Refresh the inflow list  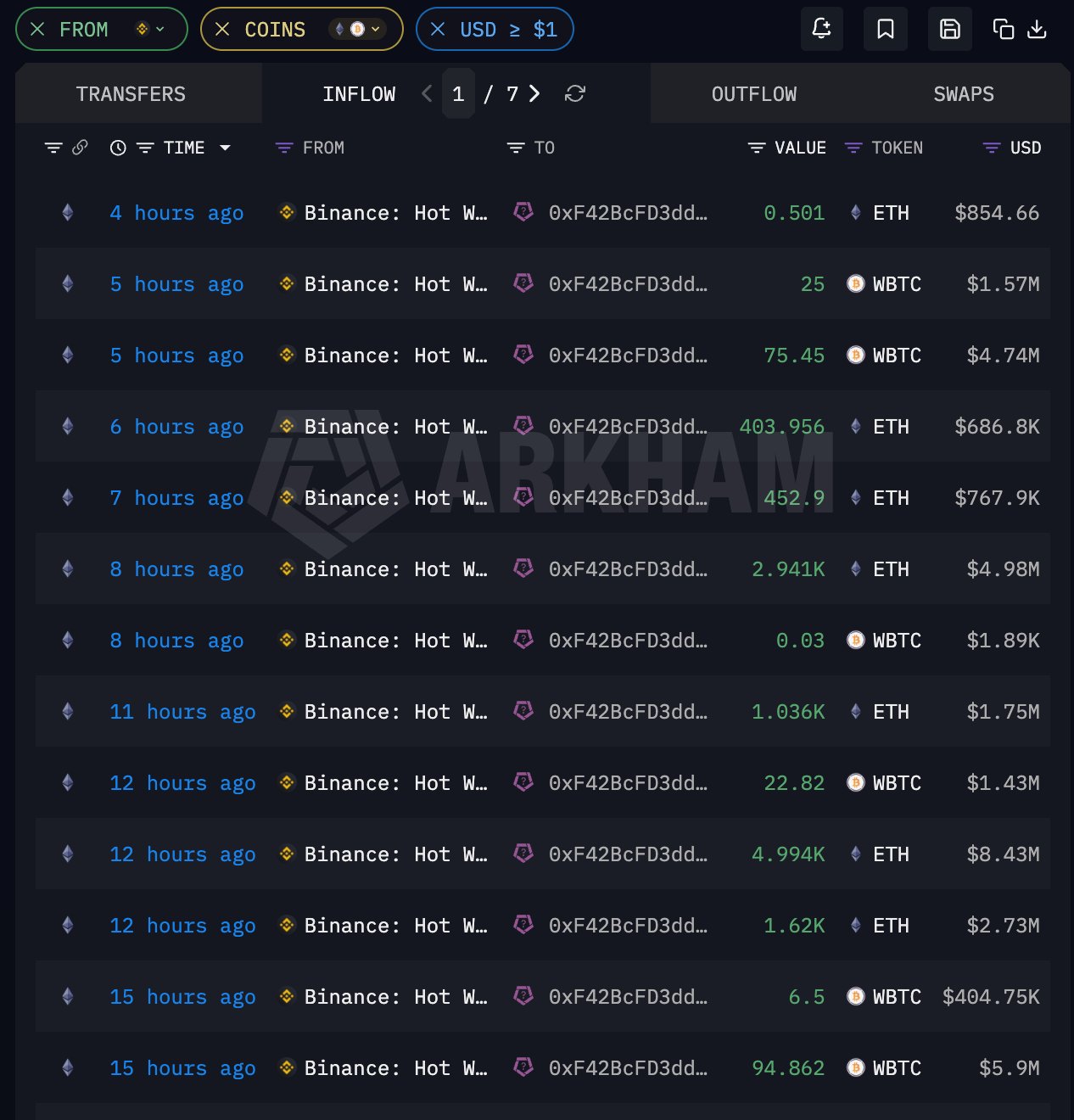point(575,93)
